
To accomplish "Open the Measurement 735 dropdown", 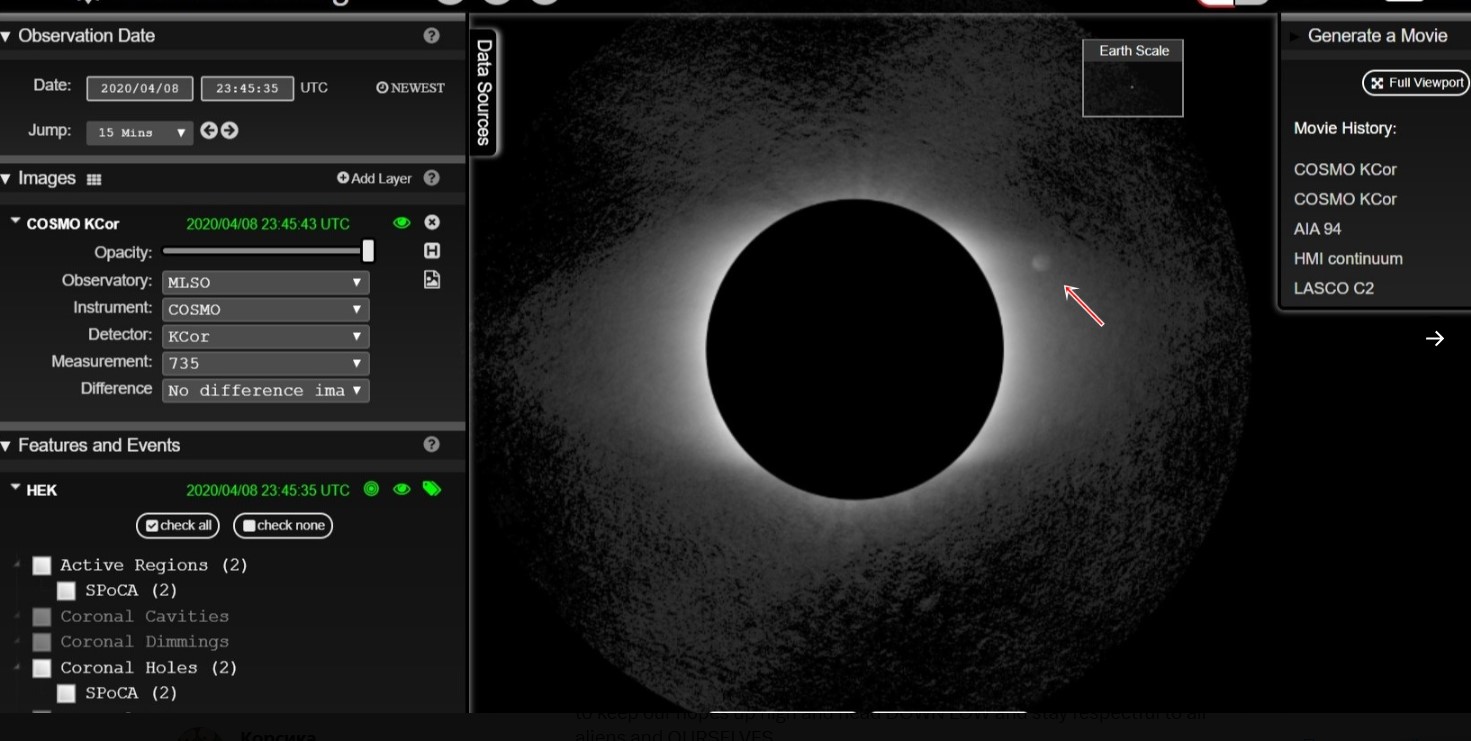I will 265,364.
